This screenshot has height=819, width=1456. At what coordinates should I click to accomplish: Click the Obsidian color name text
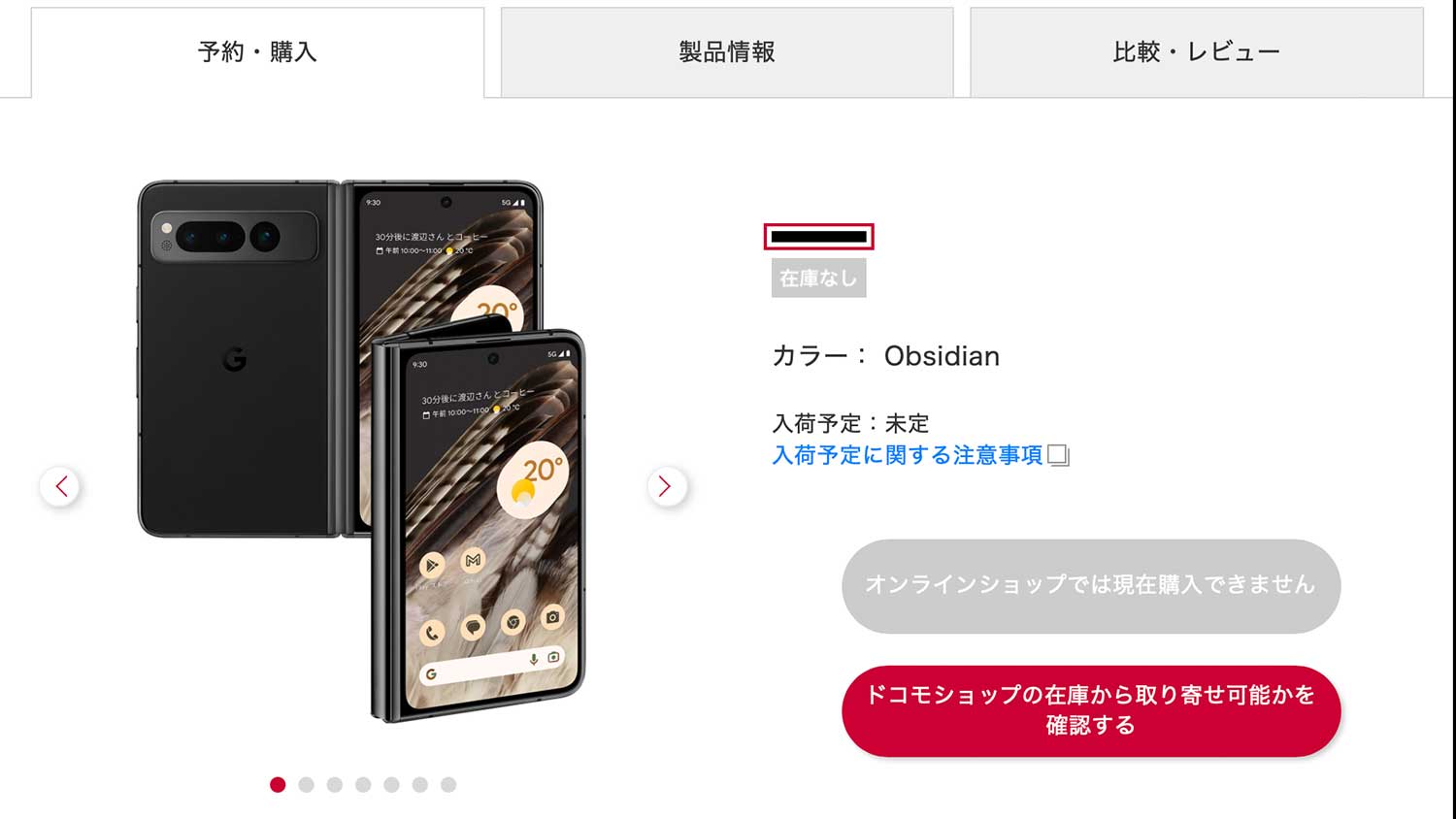942,356
